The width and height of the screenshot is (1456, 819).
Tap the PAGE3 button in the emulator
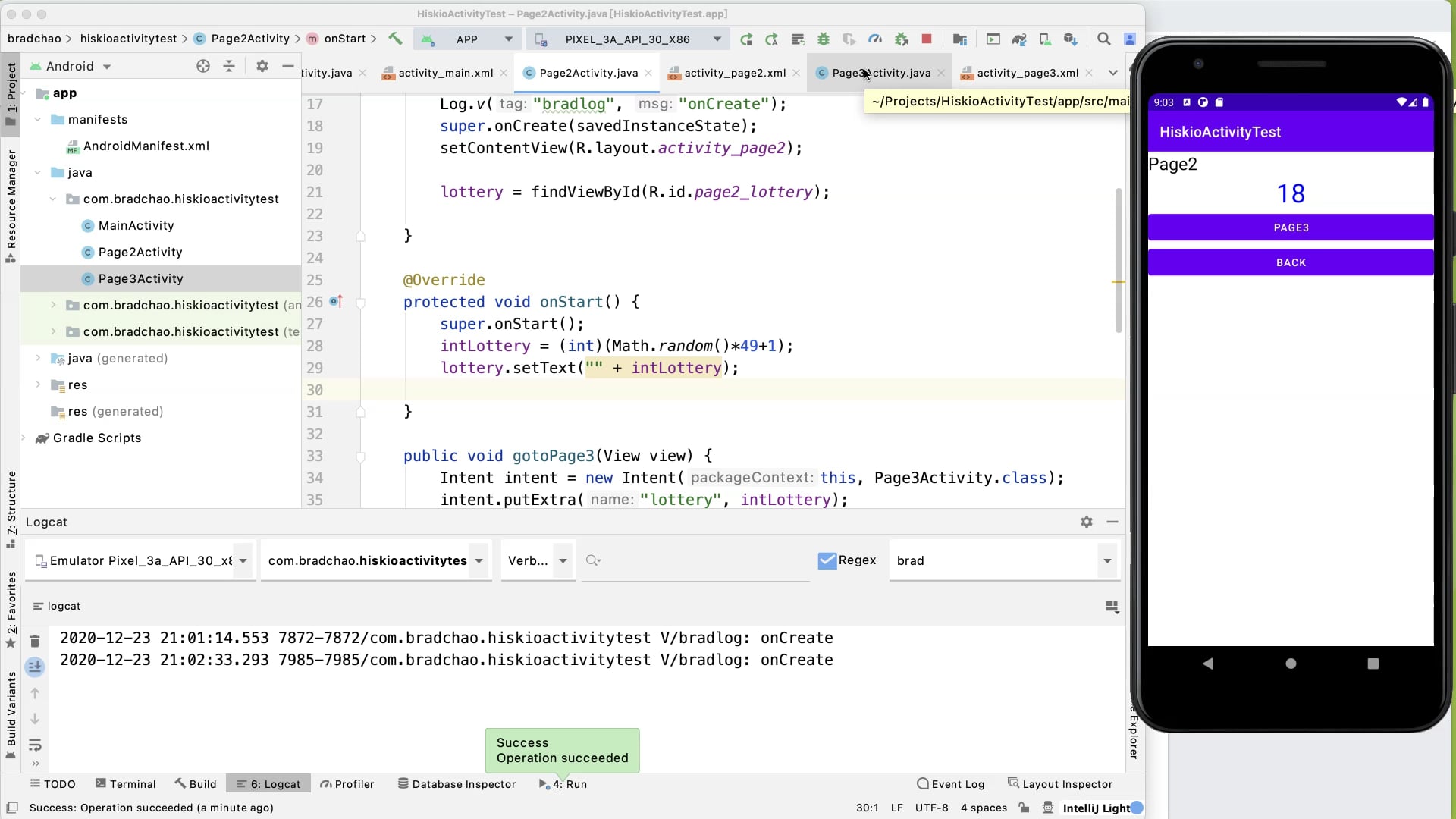coord(1291,227)
